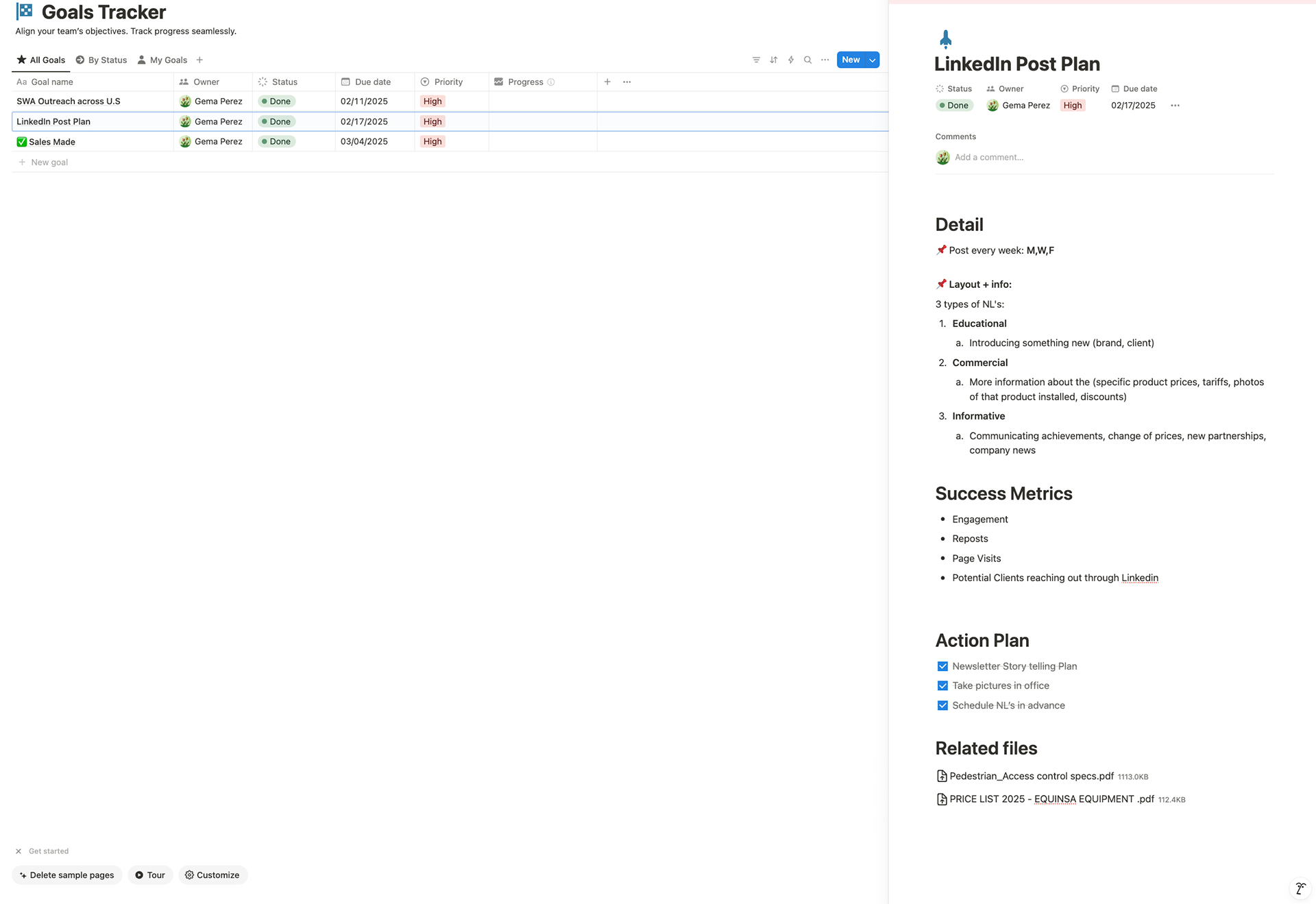Click the search magnifier icon in the toolbar
The width and height of the screenshot is (1316, 904).
click(x=807, y=60)
